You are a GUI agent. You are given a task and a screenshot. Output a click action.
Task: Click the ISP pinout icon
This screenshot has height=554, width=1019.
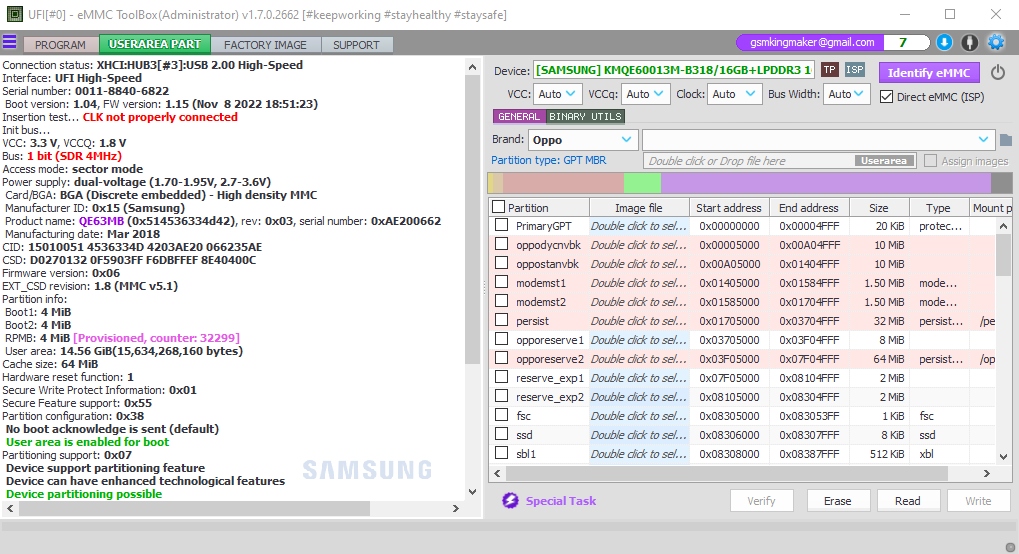[855, 70]
